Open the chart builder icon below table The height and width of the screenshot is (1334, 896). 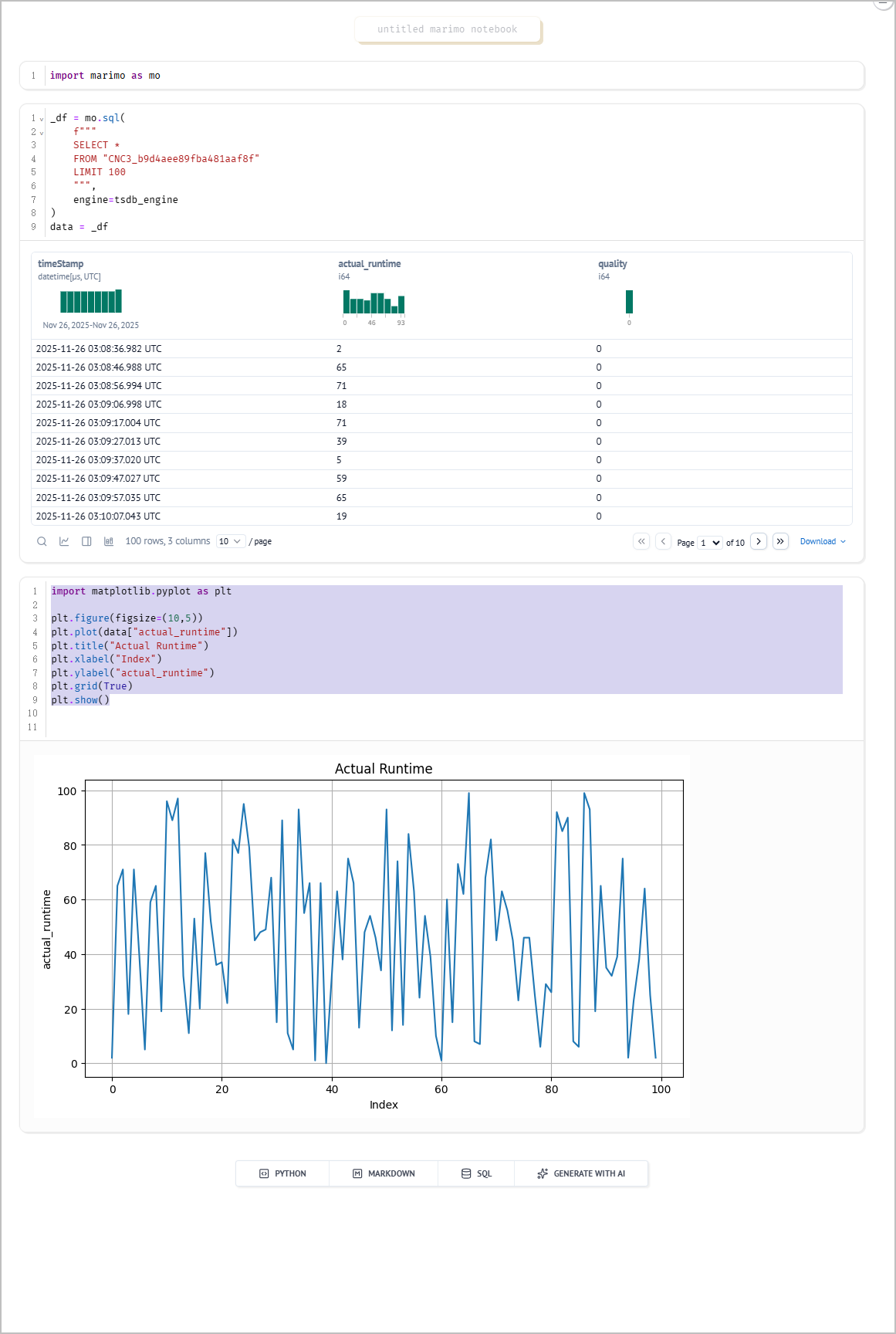pyautogui.click(x=64, y=541)
